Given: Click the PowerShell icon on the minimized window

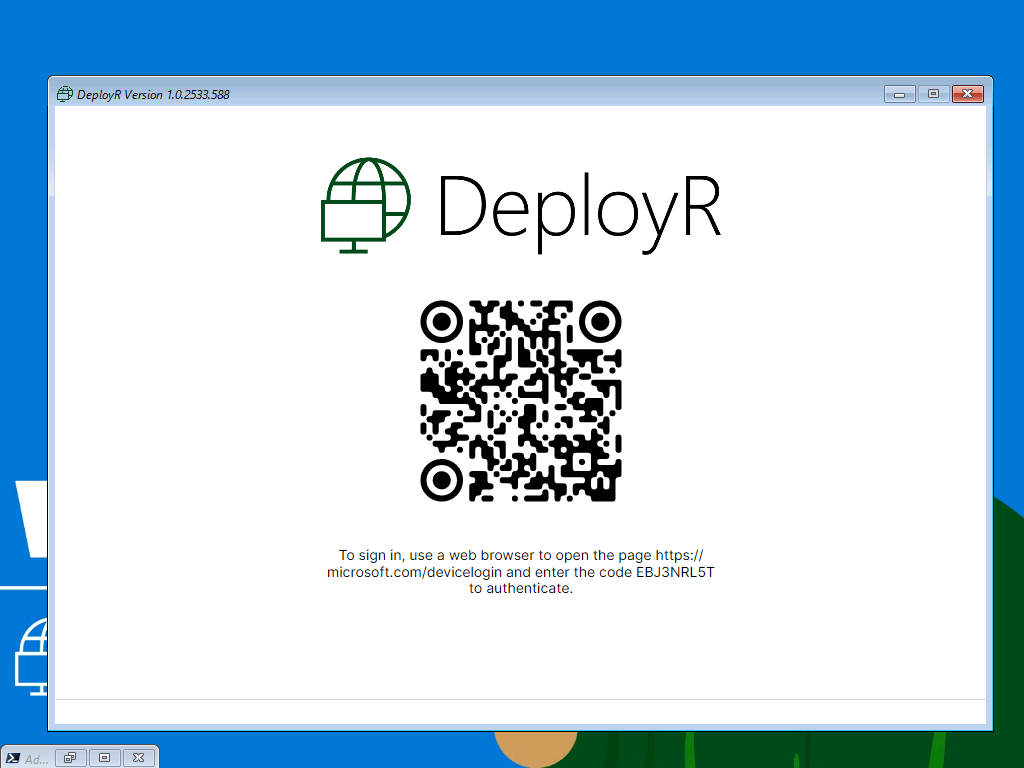Looking at the screenshot, I should click(x=14, y=758).
